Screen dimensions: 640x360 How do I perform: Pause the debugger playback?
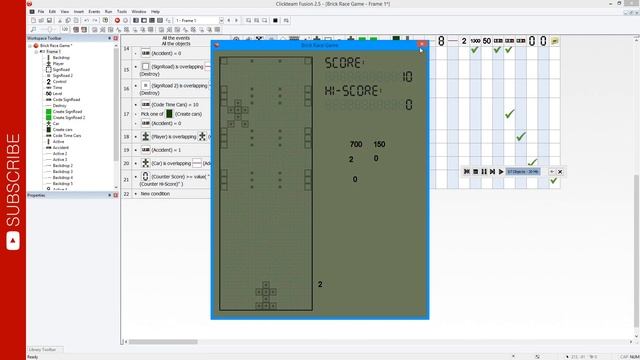(484, 172)
